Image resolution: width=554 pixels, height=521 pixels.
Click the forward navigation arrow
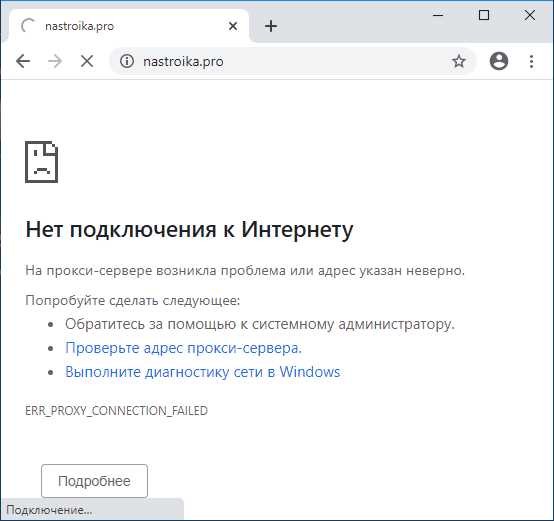(x=55, y=61)
